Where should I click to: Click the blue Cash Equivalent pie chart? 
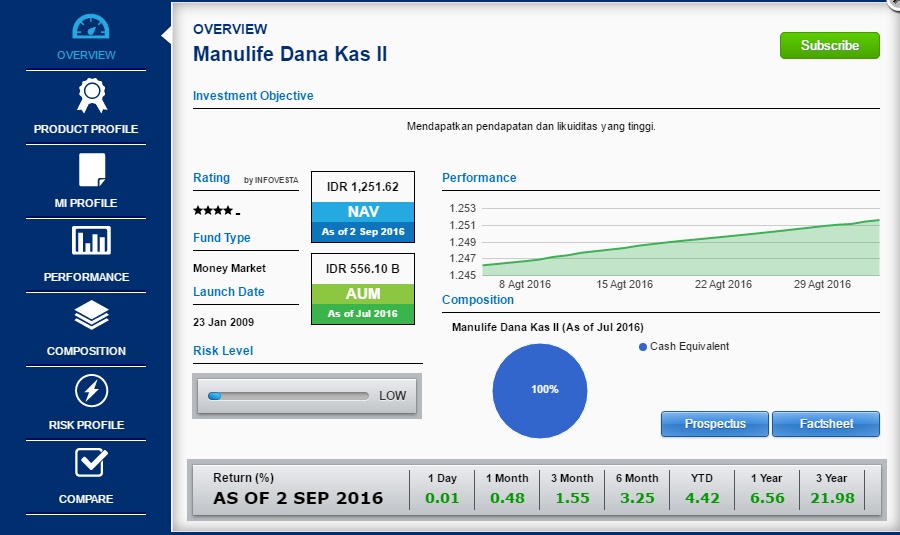[540, 391]
